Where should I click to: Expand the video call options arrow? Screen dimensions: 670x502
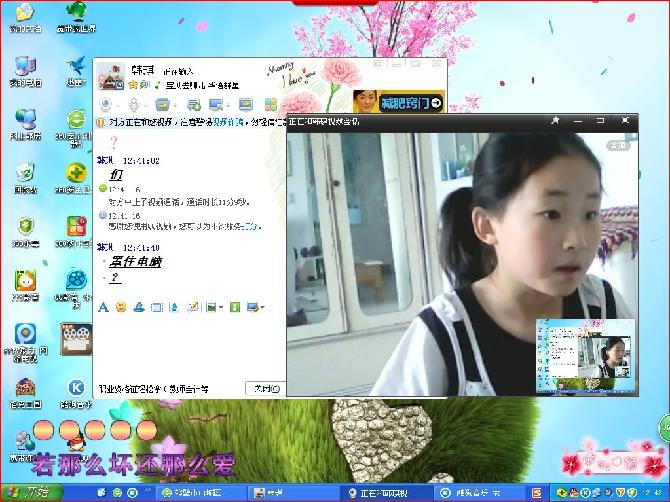118,105
